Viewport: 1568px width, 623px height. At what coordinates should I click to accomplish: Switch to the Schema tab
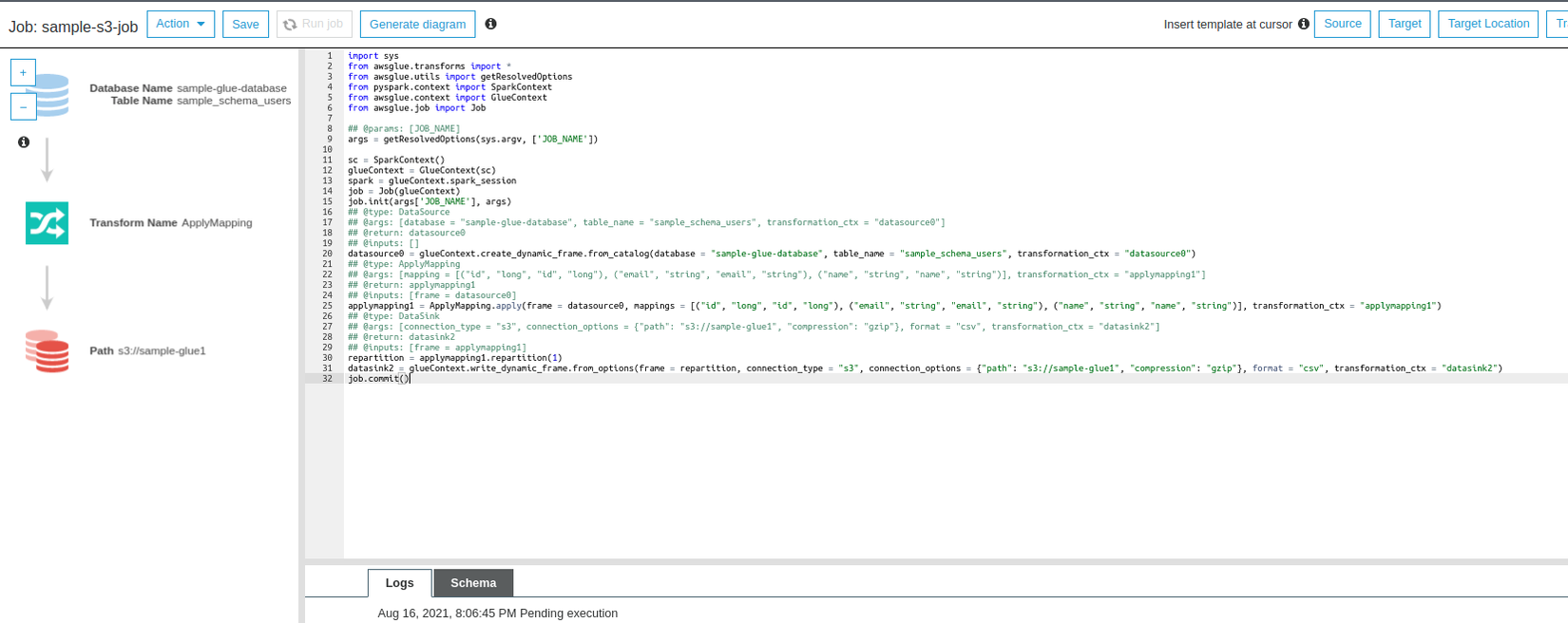click(x=473, y=583)
